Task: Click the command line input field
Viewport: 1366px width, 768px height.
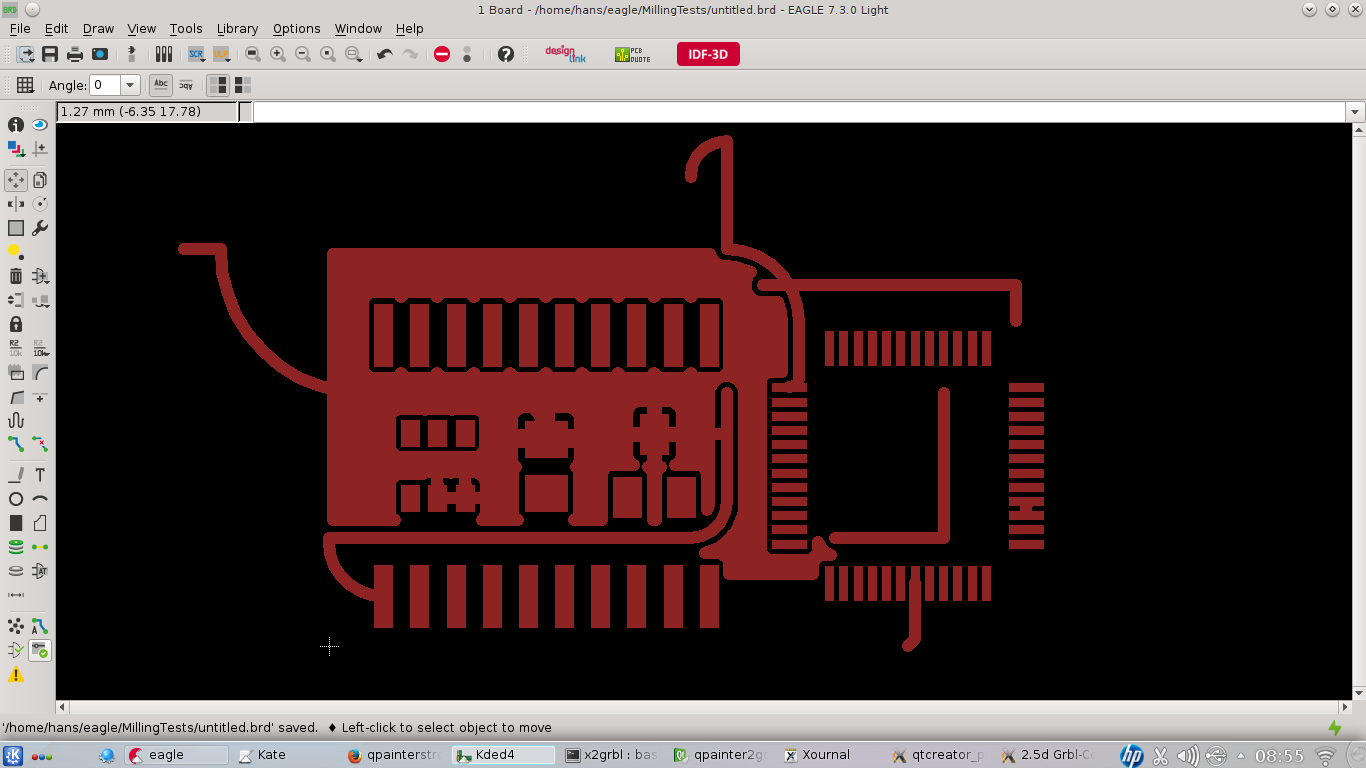Action: [x=800, y=112]
